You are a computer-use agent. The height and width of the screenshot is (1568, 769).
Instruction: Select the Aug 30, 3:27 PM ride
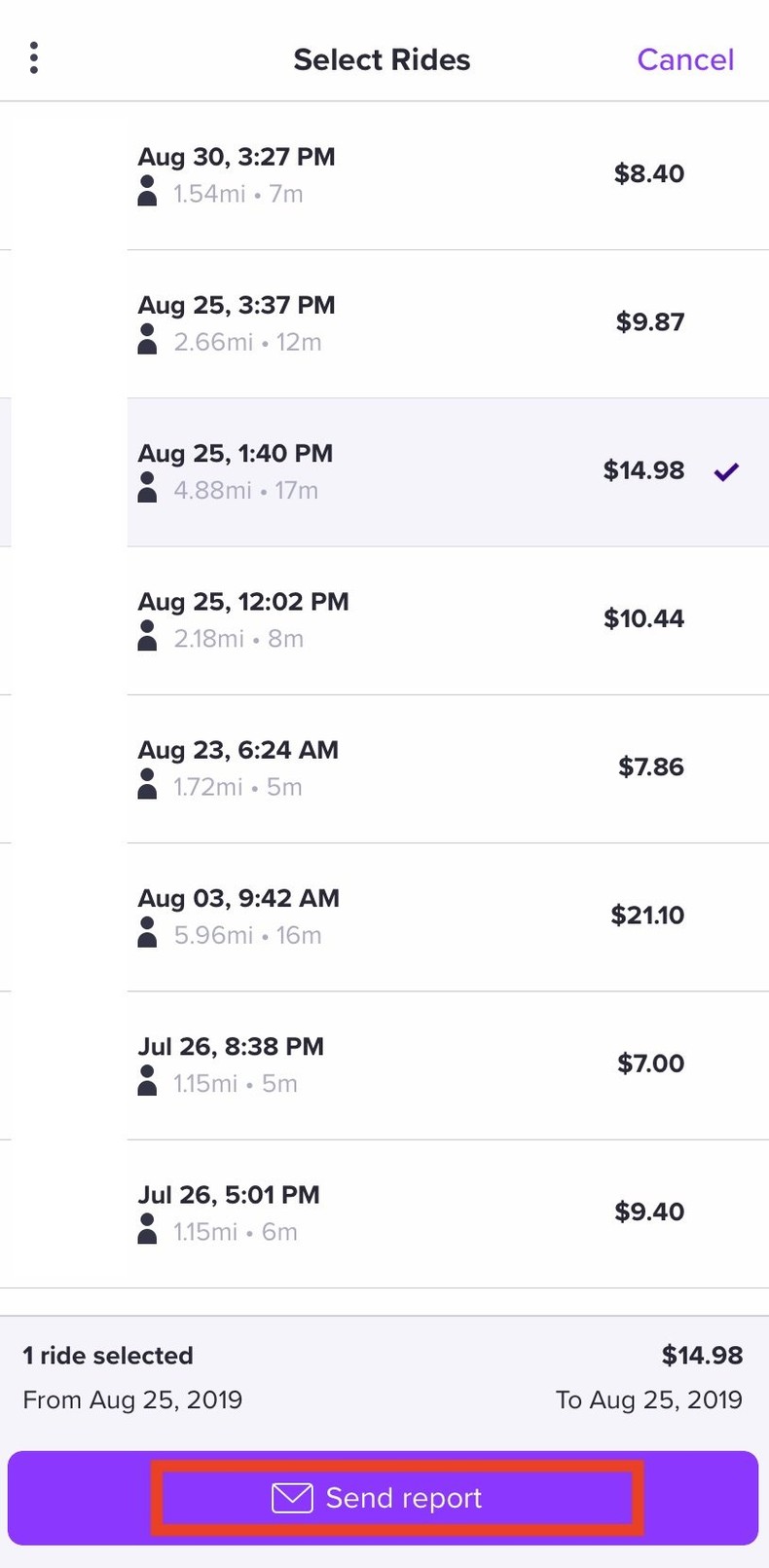click(409, 175)
